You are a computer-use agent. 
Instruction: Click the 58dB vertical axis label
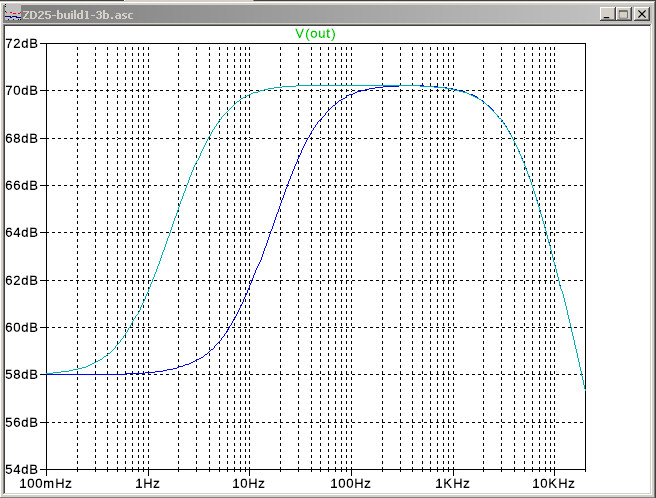pos(21,375)
